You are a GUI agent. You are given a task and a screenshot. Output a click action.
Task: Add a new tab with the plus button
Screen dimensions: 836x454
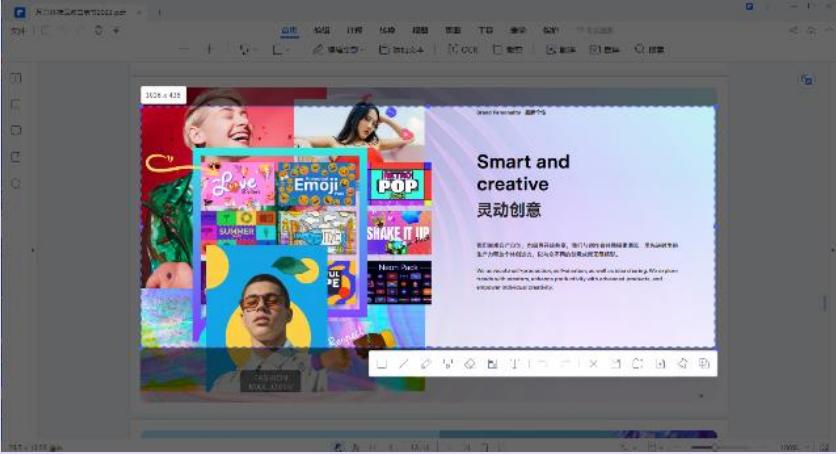(159, 12)
